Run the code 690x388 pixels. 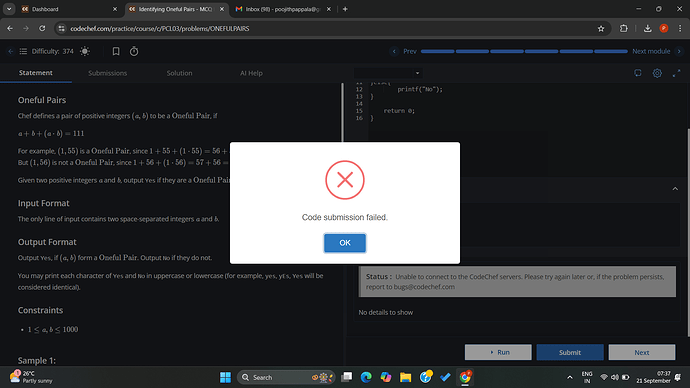498,352
